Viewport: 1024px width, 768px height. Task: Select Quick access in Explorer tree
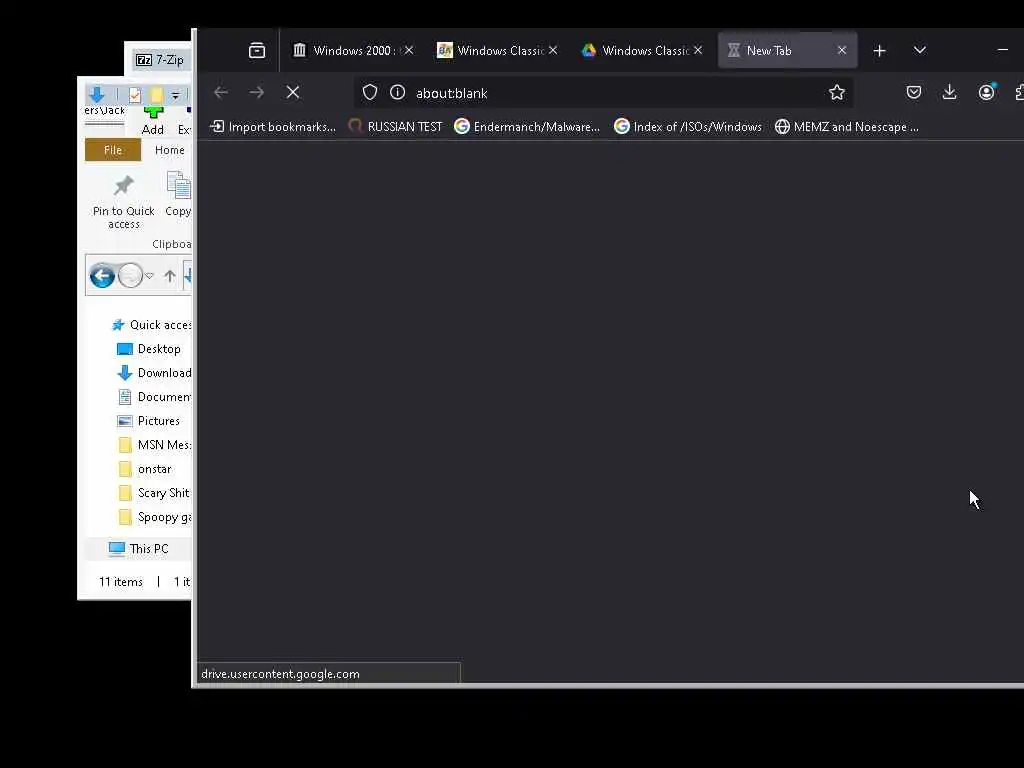[152, 325]
